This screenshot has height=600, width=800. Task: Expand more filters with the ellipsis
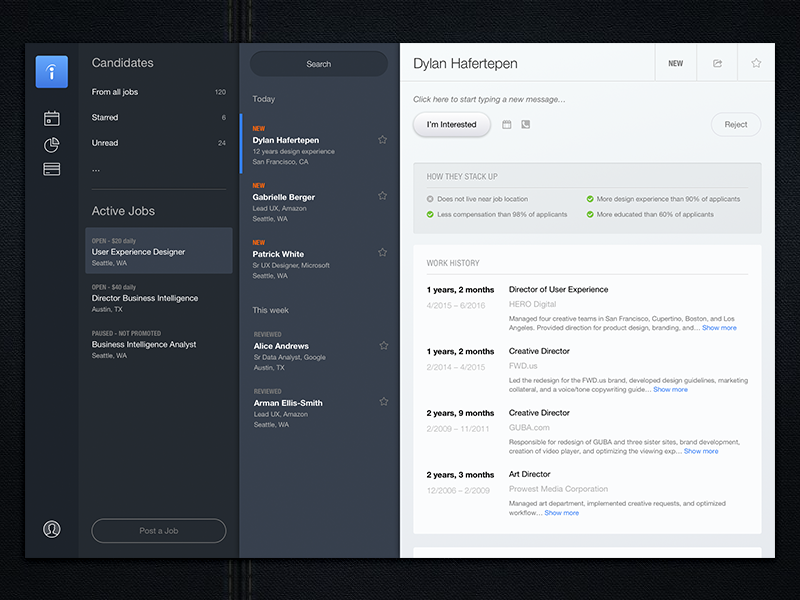[x=96, y=169]
